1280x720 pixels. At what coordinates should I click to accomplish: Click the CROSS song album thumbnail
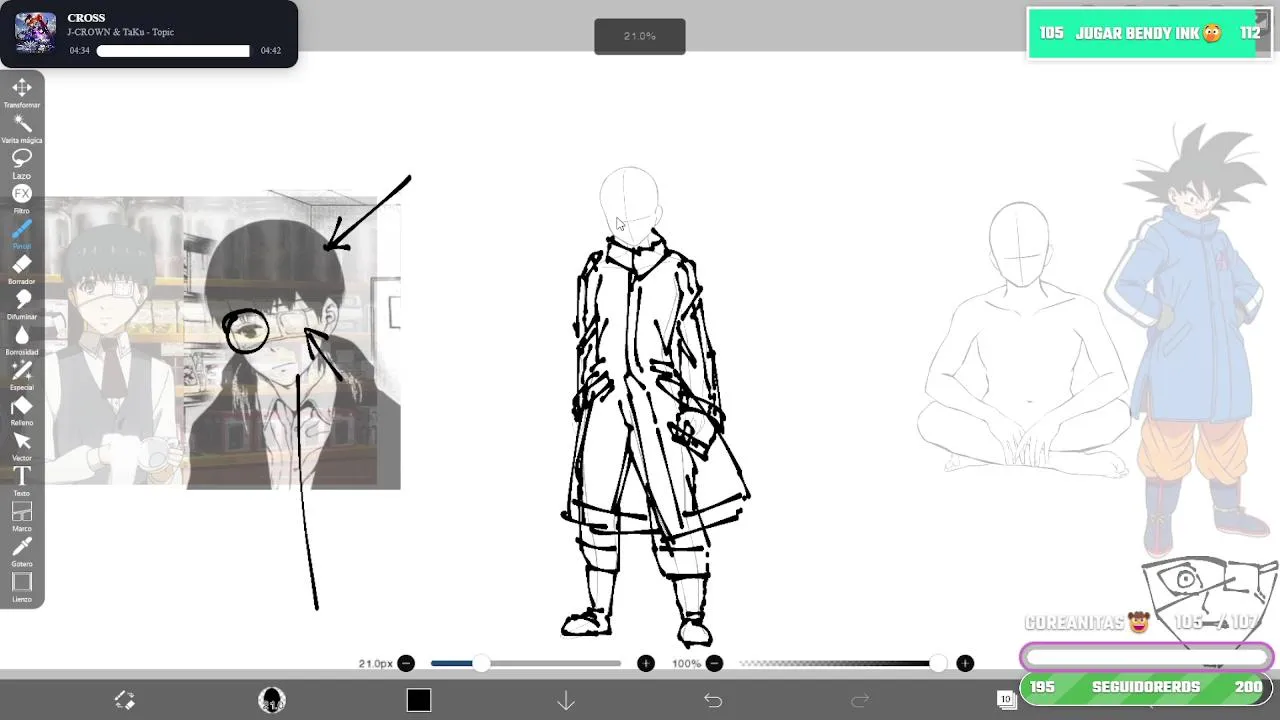click(x=35, y=33)
